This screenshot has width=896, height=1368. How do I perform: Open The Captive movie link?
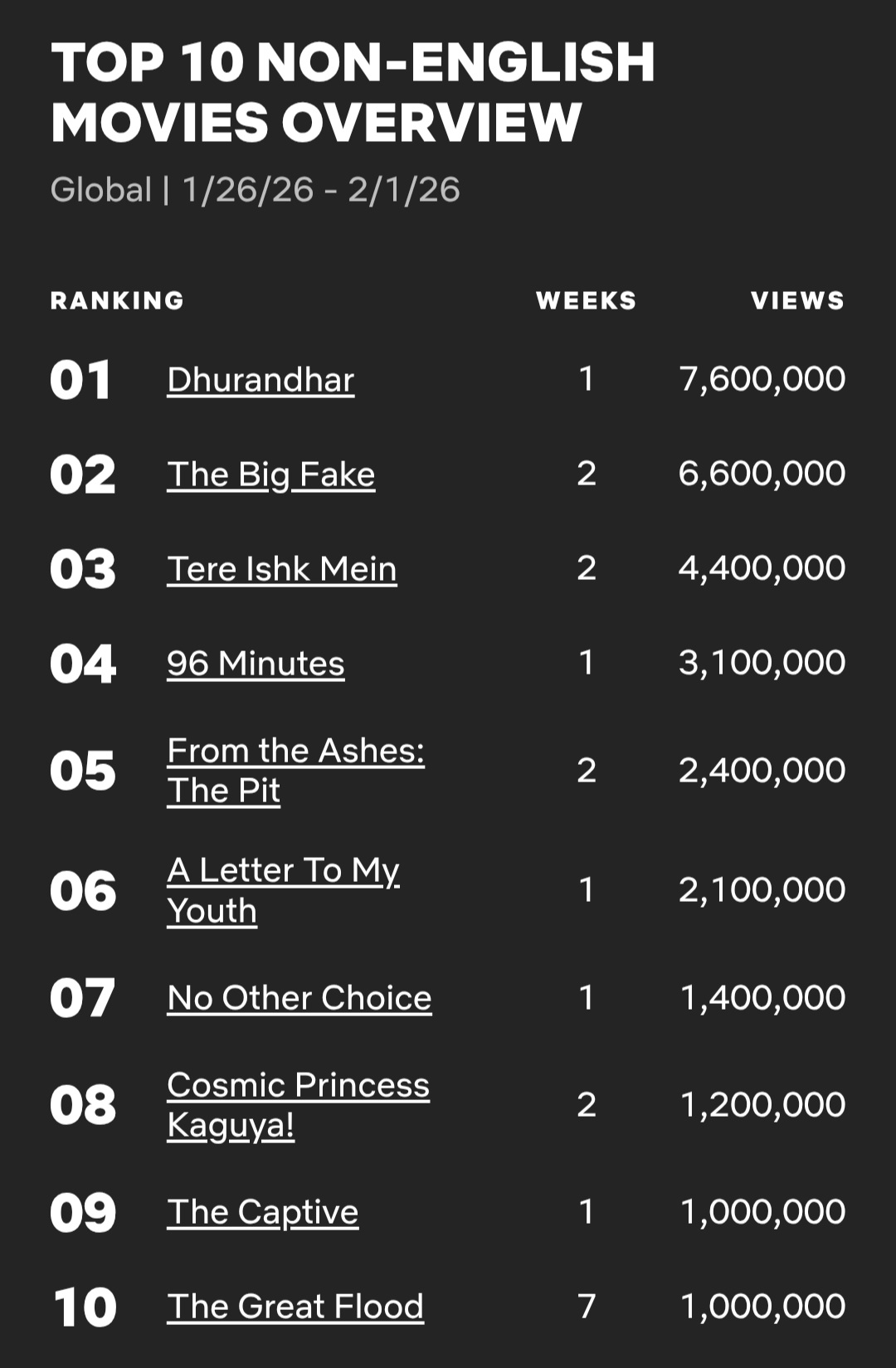coord(262,1212)
